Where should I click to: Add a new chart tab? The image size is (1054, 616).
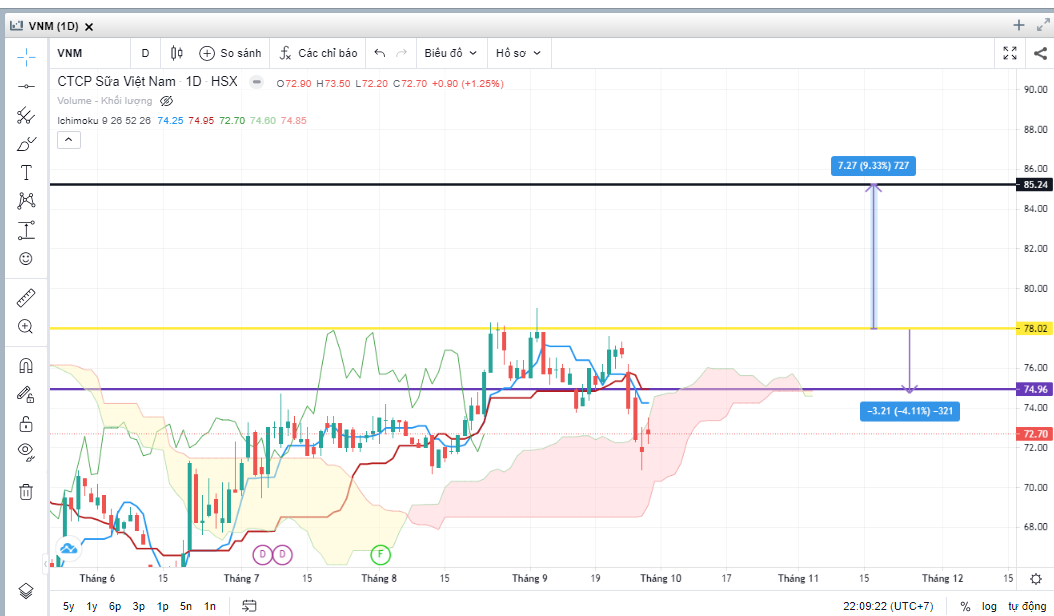(1019, 26)
